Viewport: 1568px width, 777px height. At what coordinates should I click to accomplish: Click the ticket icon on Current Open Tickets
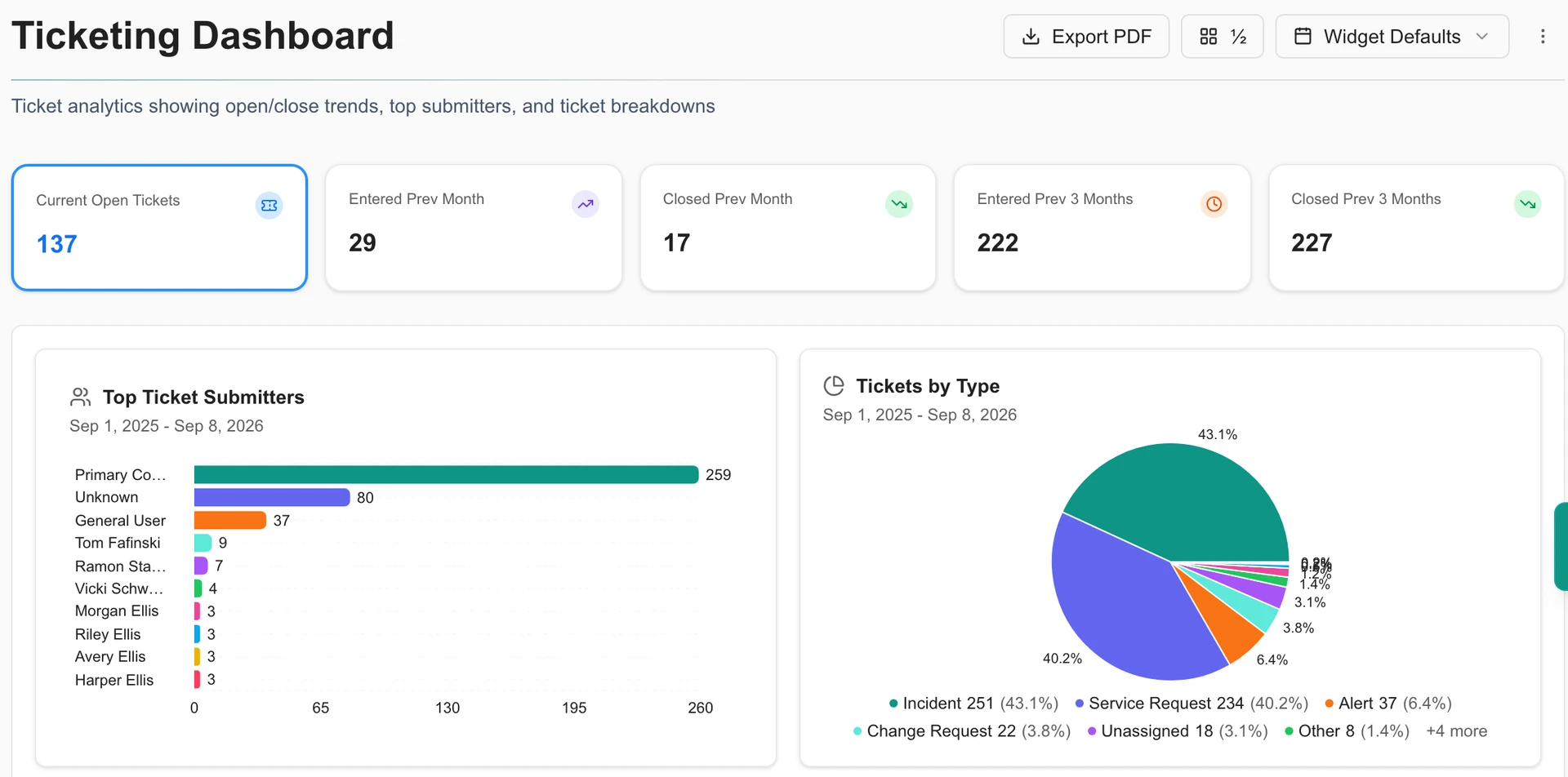pyautogui.click(x=269, y=206)
